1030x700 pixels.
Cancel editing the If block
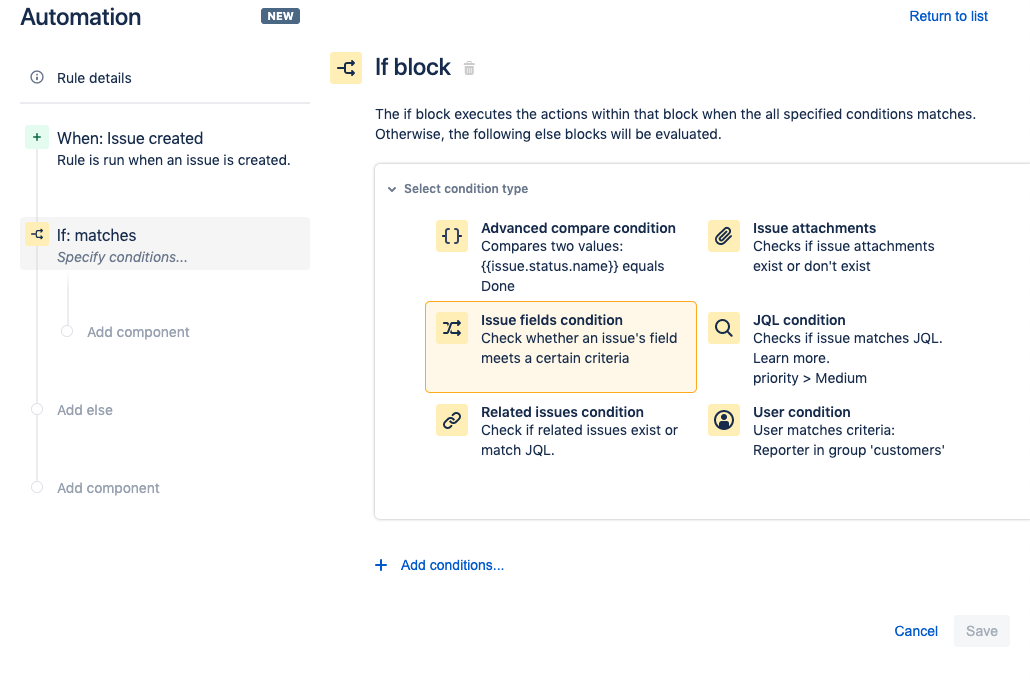click(915, 631)
